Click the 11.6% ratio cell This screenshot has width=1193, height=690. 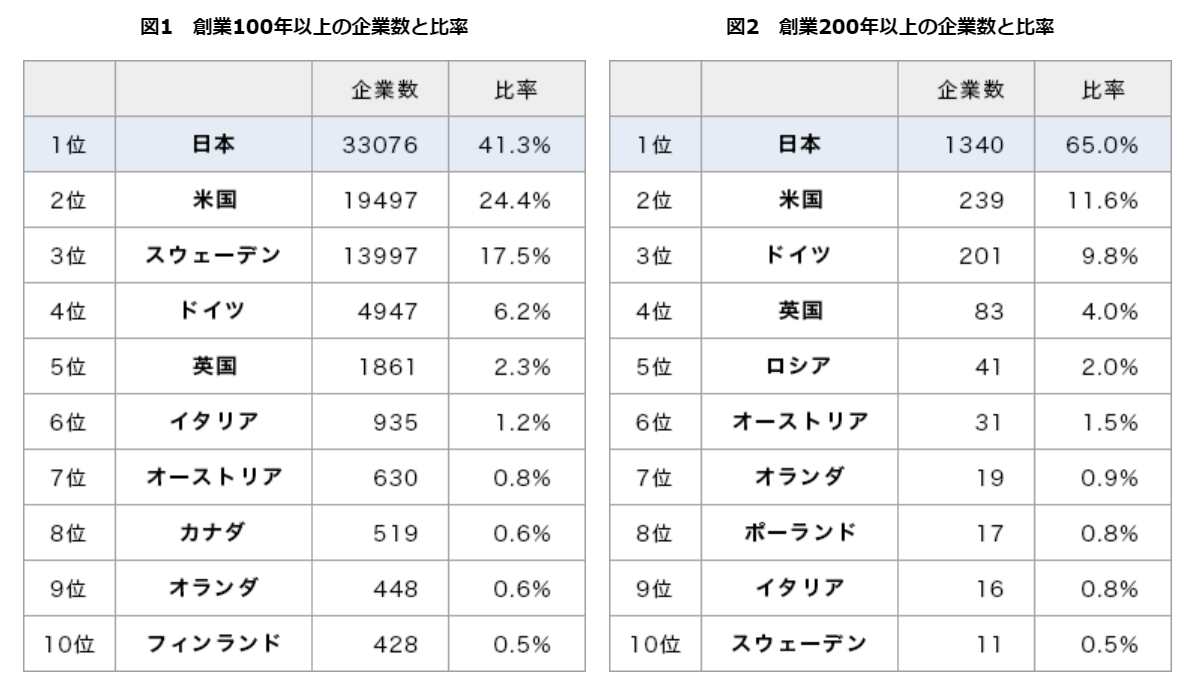1103,200
